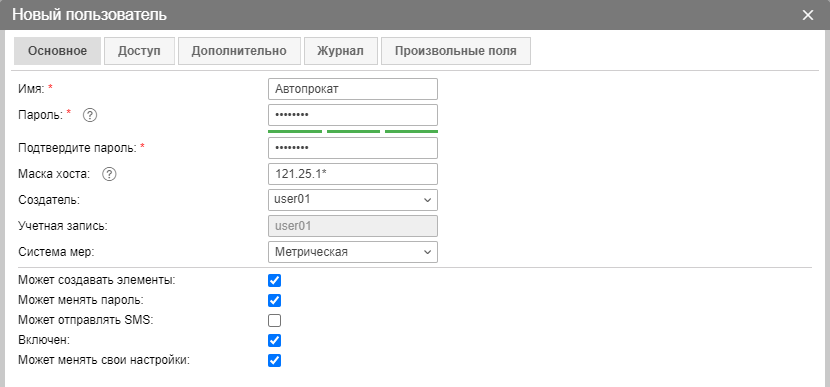Select the Основное tab
This screenshot has height=387, width=830.
(57, 51)
